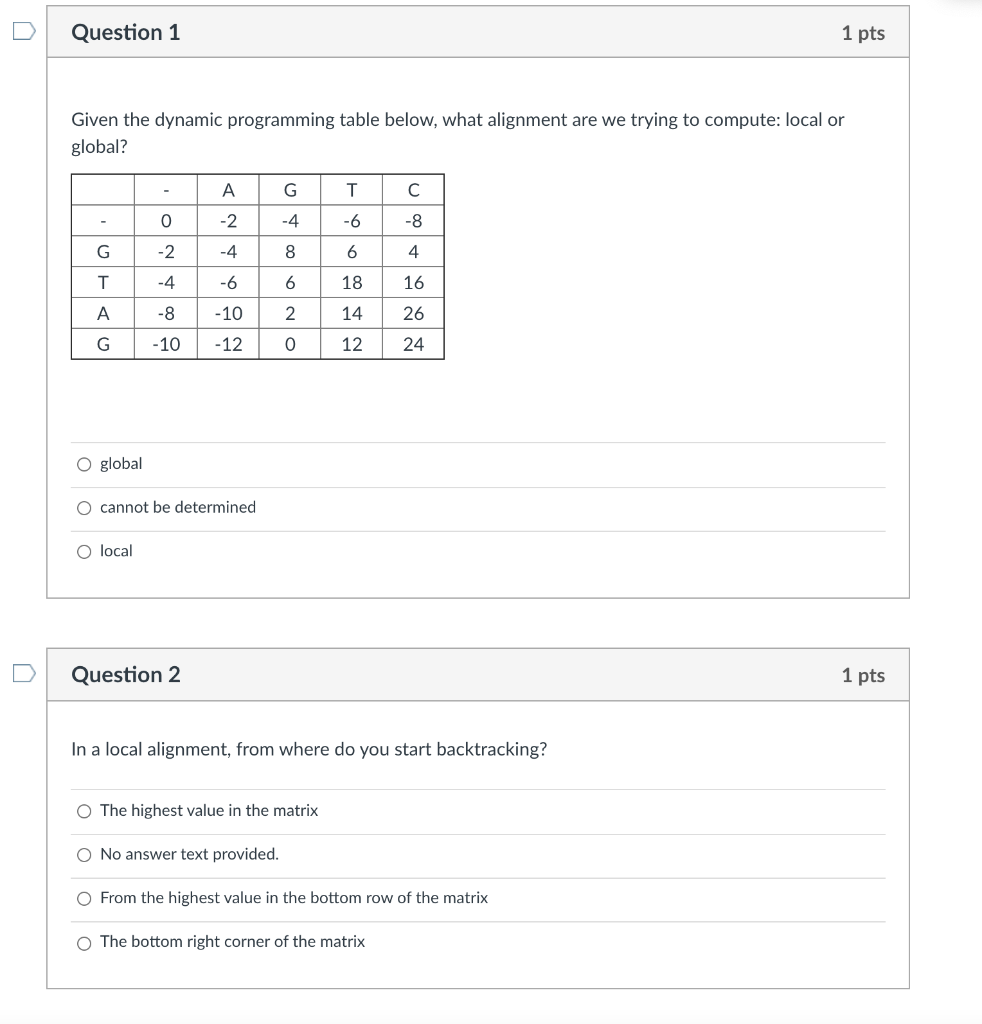This screenshot has width=982, height=1024.
Task: Click the column header A in the table
Action: (x=227, y=189)
